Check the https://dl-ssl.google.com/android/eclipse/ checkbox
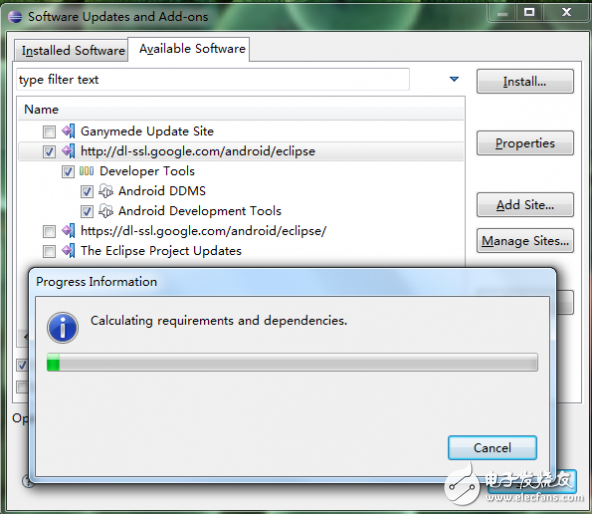592x514 pixels. click(x=49, y=231)
